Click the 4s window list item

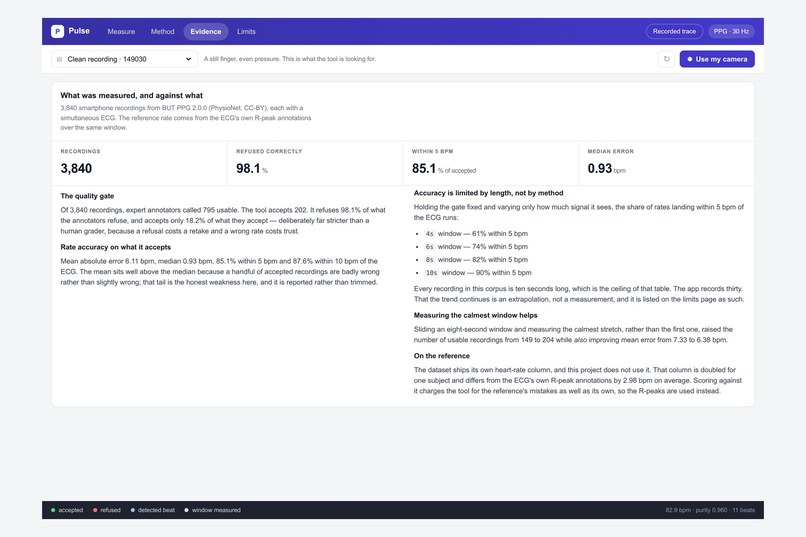tap(476, 233)
